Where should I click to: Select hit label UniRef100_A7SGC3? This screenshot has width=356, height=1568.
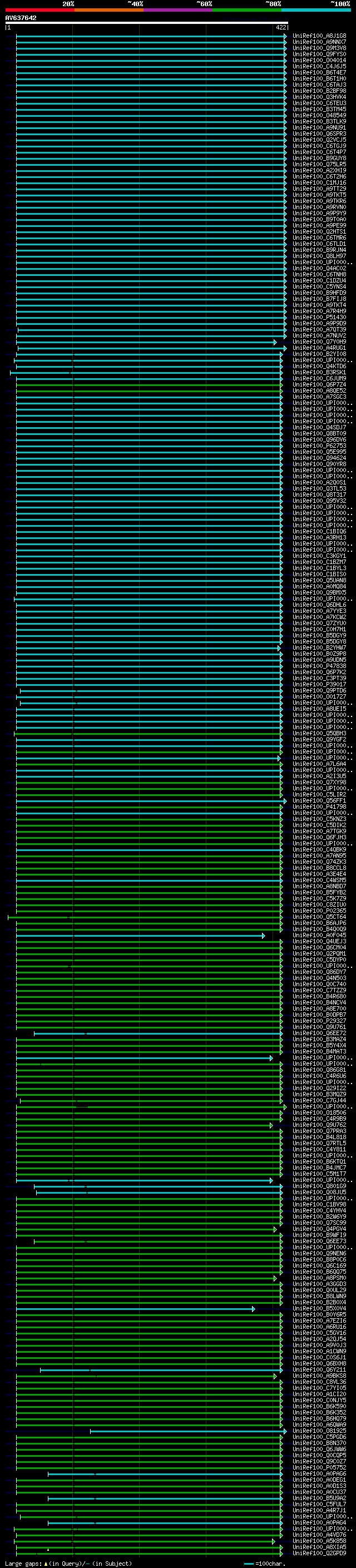pos(319,397)
